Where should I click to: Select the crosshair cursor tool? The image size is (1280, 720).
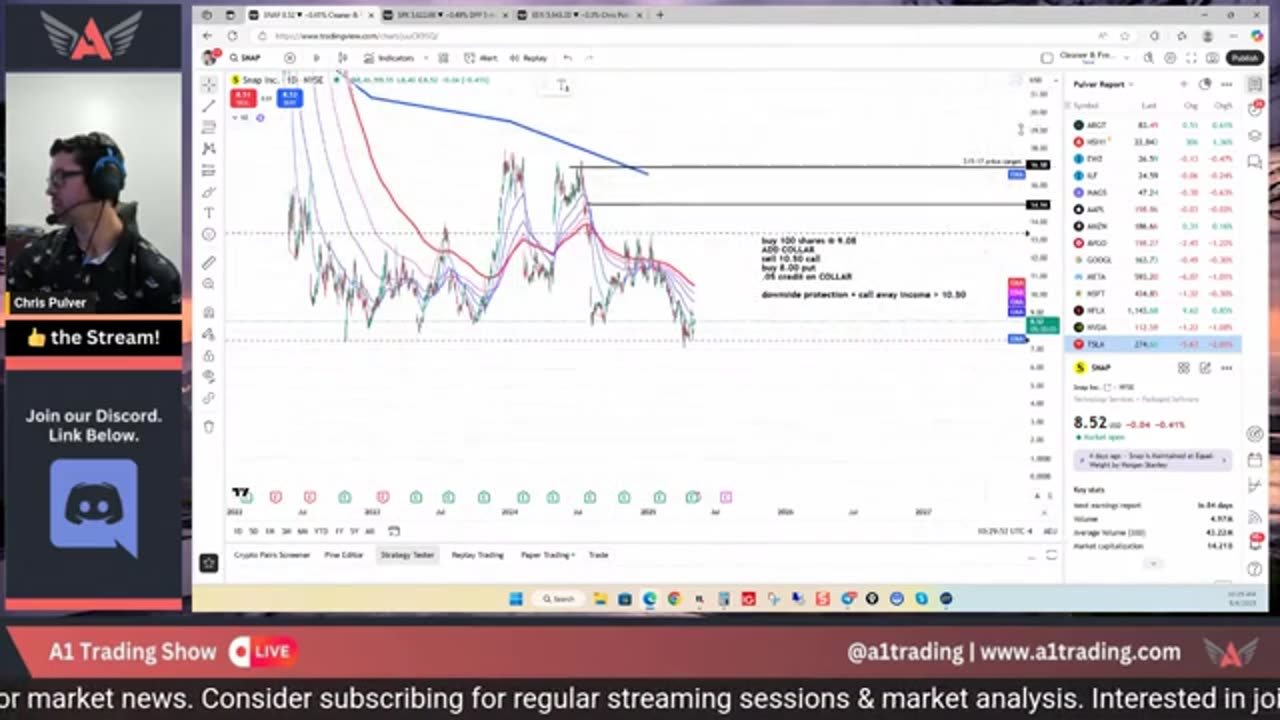point(209,84)
